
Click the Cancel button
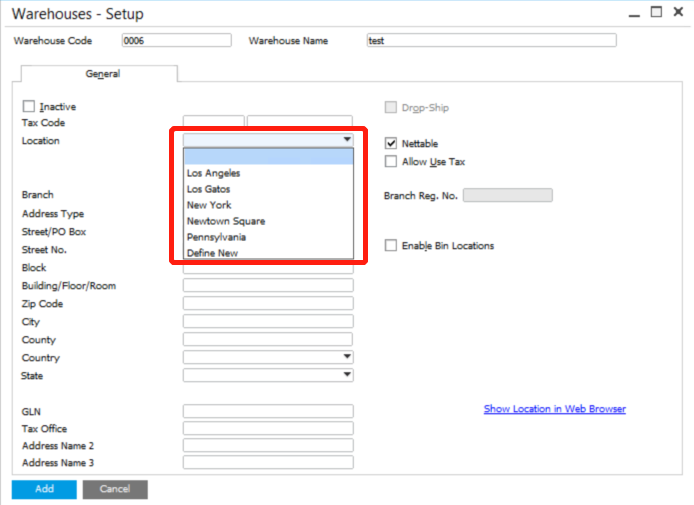click(115, 489)
